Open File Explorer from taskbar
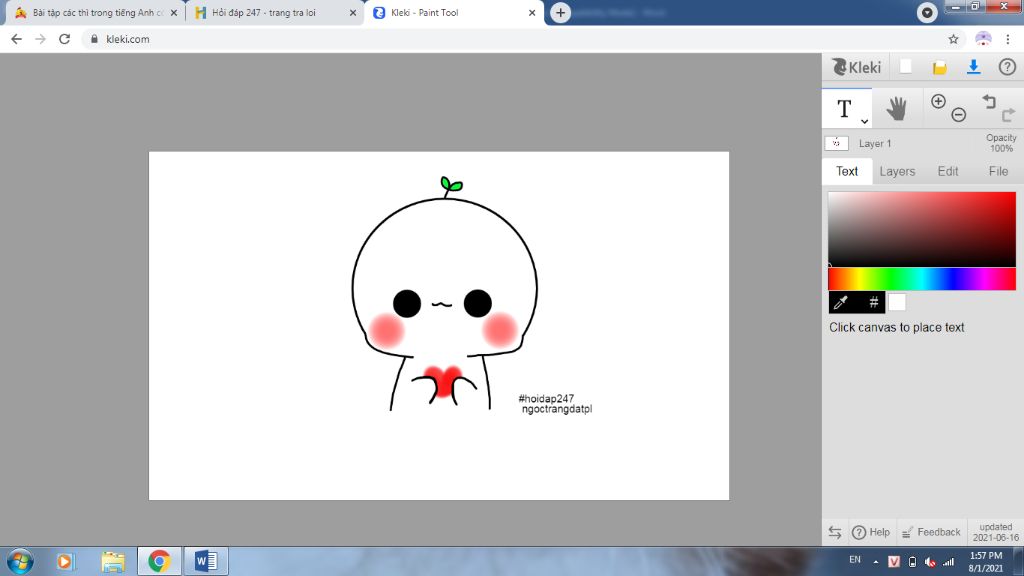Viewport: 1024px width, 576px height. (x=112, y=562)
